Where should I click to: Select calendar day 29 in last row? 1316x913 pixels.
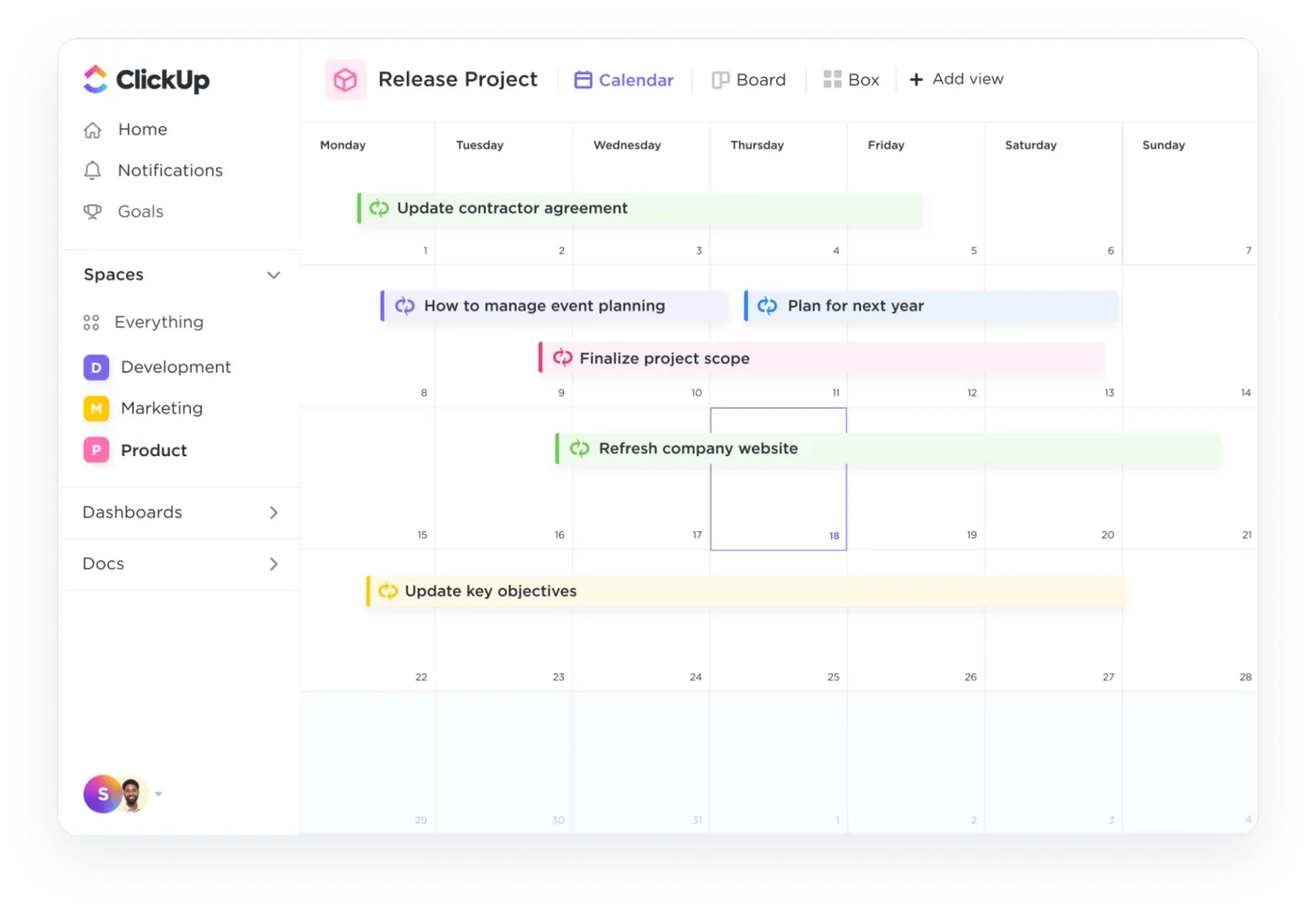pyautogui.click(x=368, y=763)
